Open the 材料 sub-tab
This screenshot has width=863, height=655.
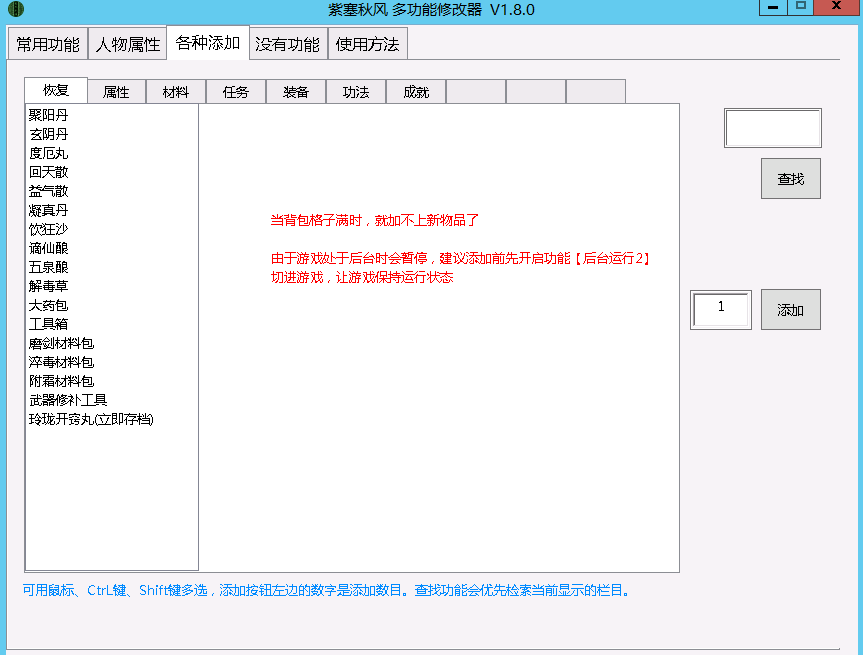click(x=176, y=91)
